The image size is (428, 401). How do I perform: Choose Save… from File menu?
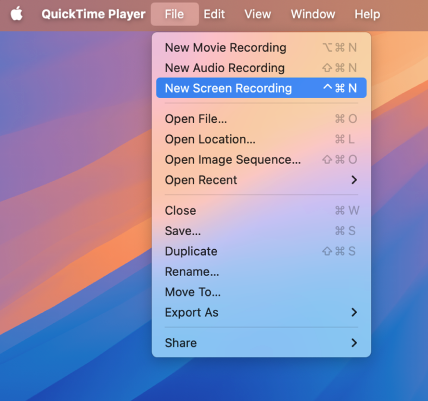coord(261,231)
